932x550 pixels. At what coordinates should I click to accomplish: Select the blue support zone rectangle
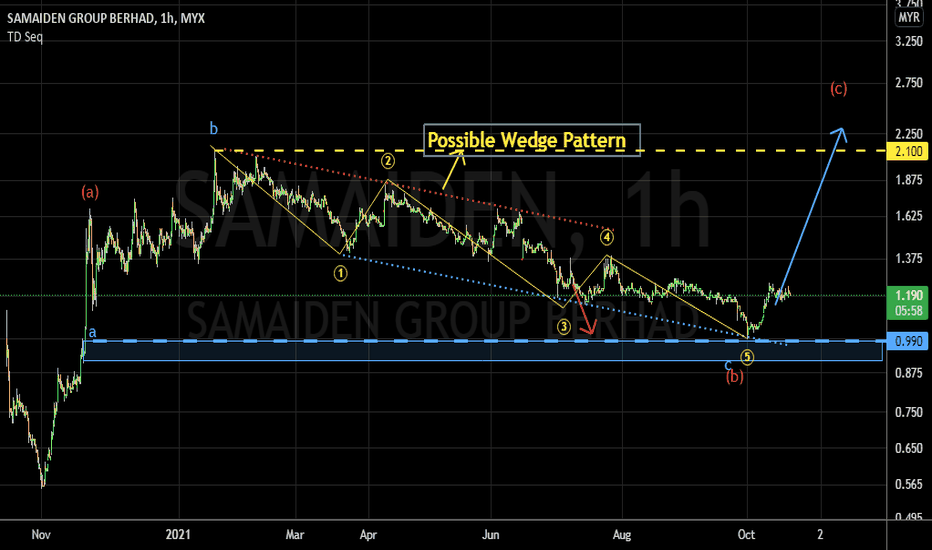click(x=483, y=351)
